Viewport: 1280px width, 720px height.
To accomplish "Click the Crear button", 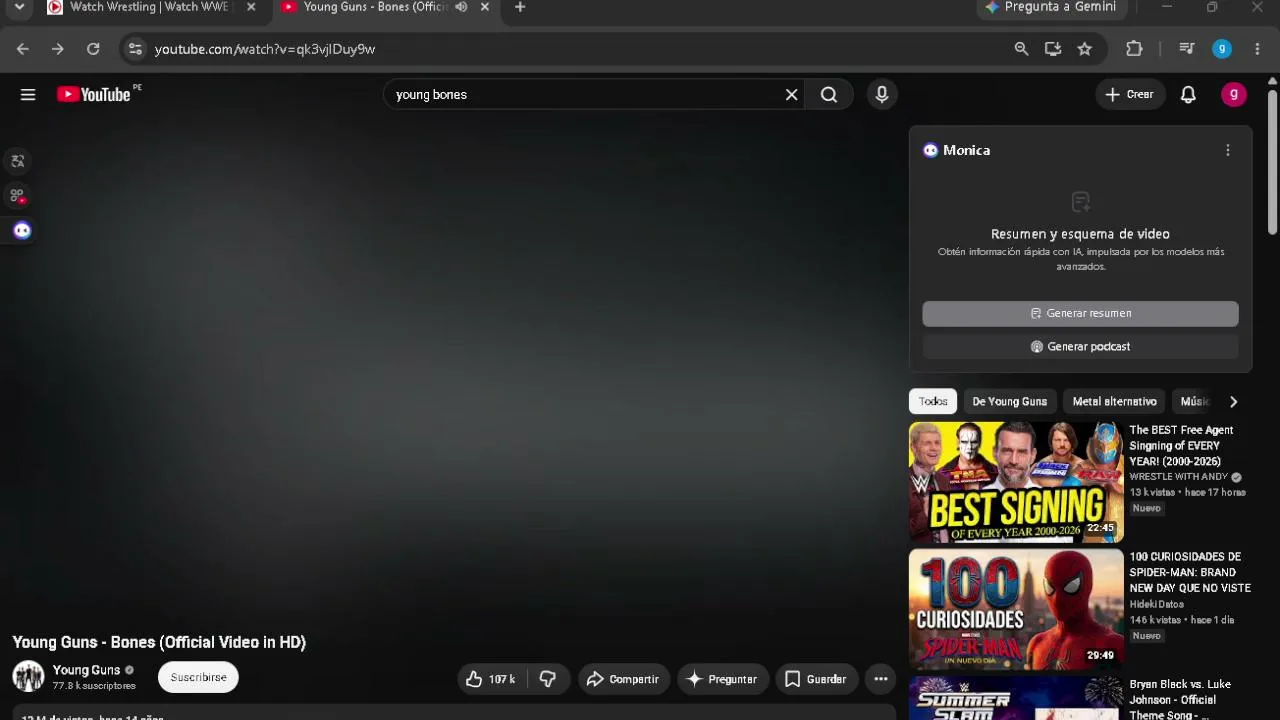I will point(1130,94).
